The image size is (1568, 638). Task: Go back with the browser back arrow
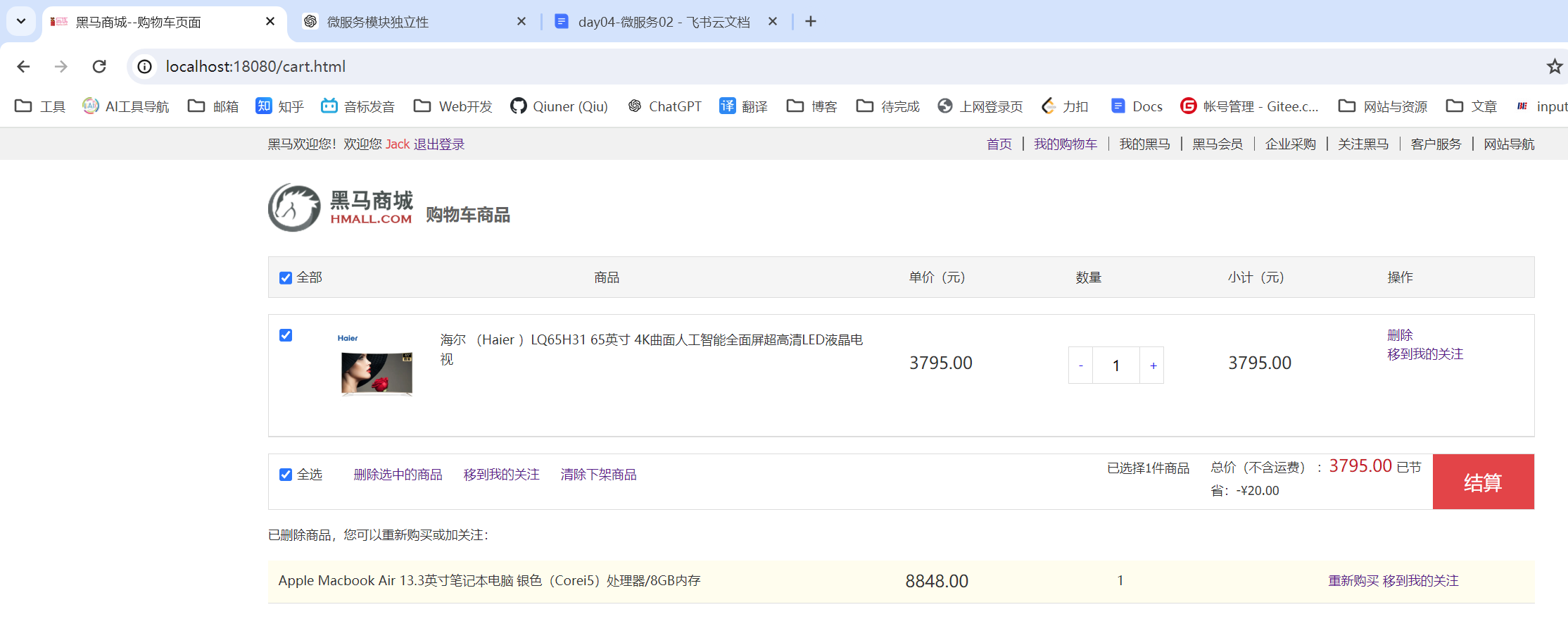pos(23,66)
